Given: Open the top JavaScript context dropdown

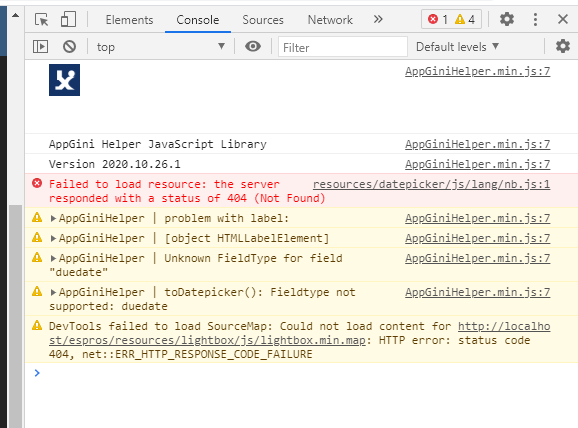Looking at the screenshot, I should (160, 47).
